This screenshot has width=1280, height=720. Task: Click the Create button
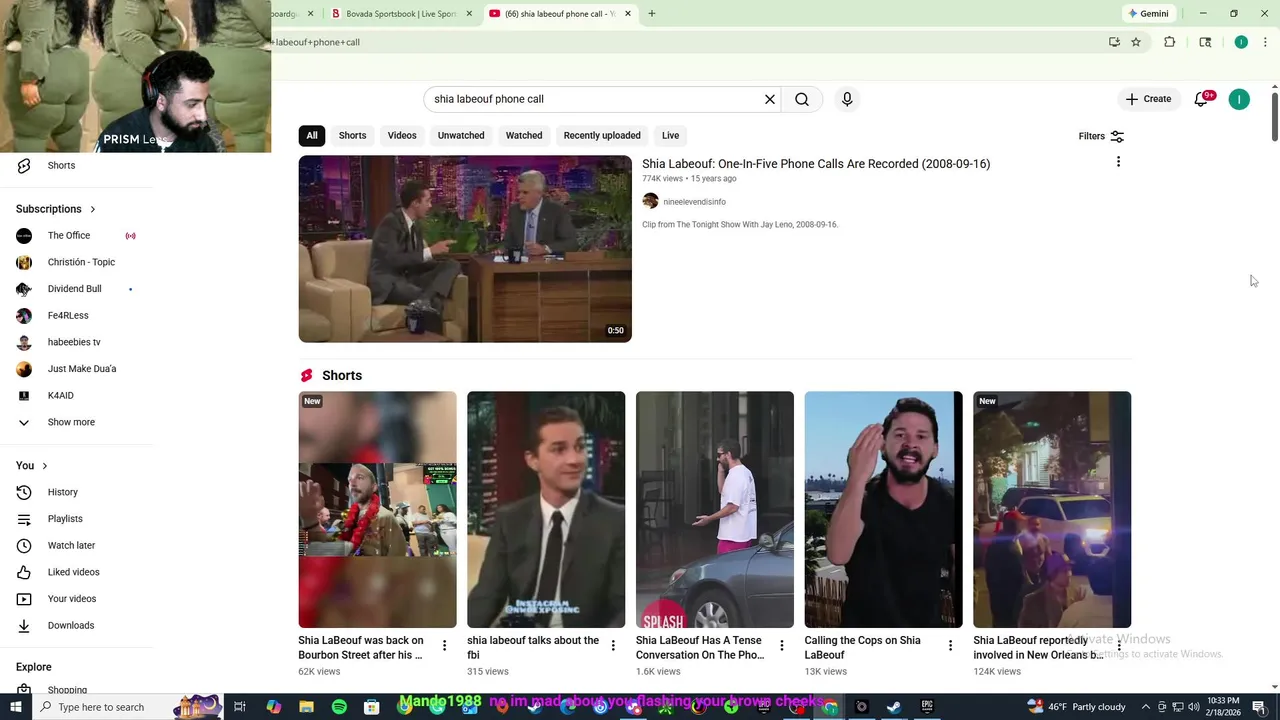tap(1148, 99)
